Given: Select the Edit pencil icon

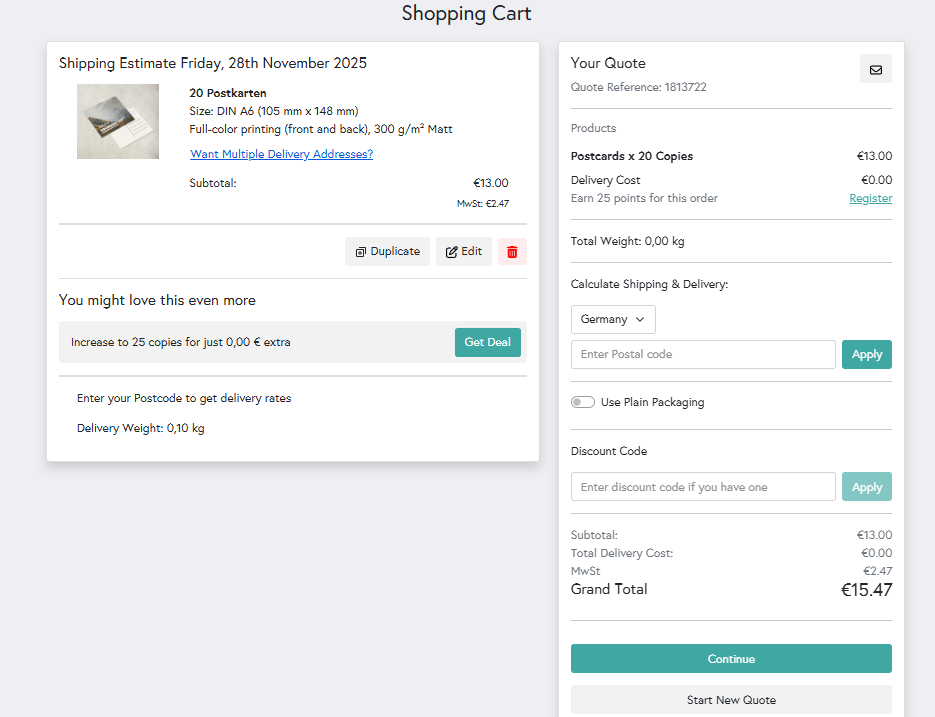Looking at the screenshot, I should 464,251.
